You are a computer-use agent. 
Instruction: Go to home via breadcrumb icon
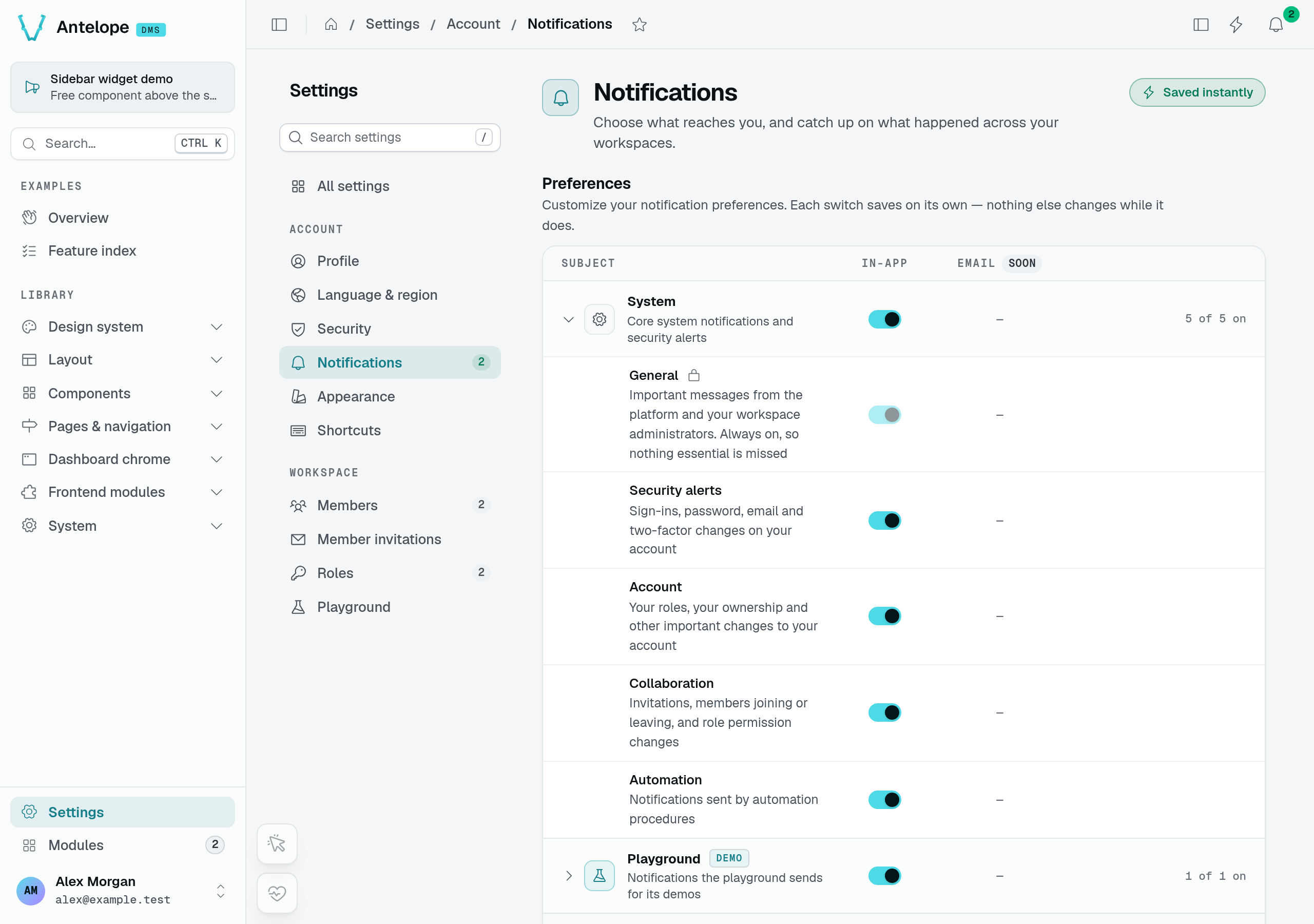[331, 25]
